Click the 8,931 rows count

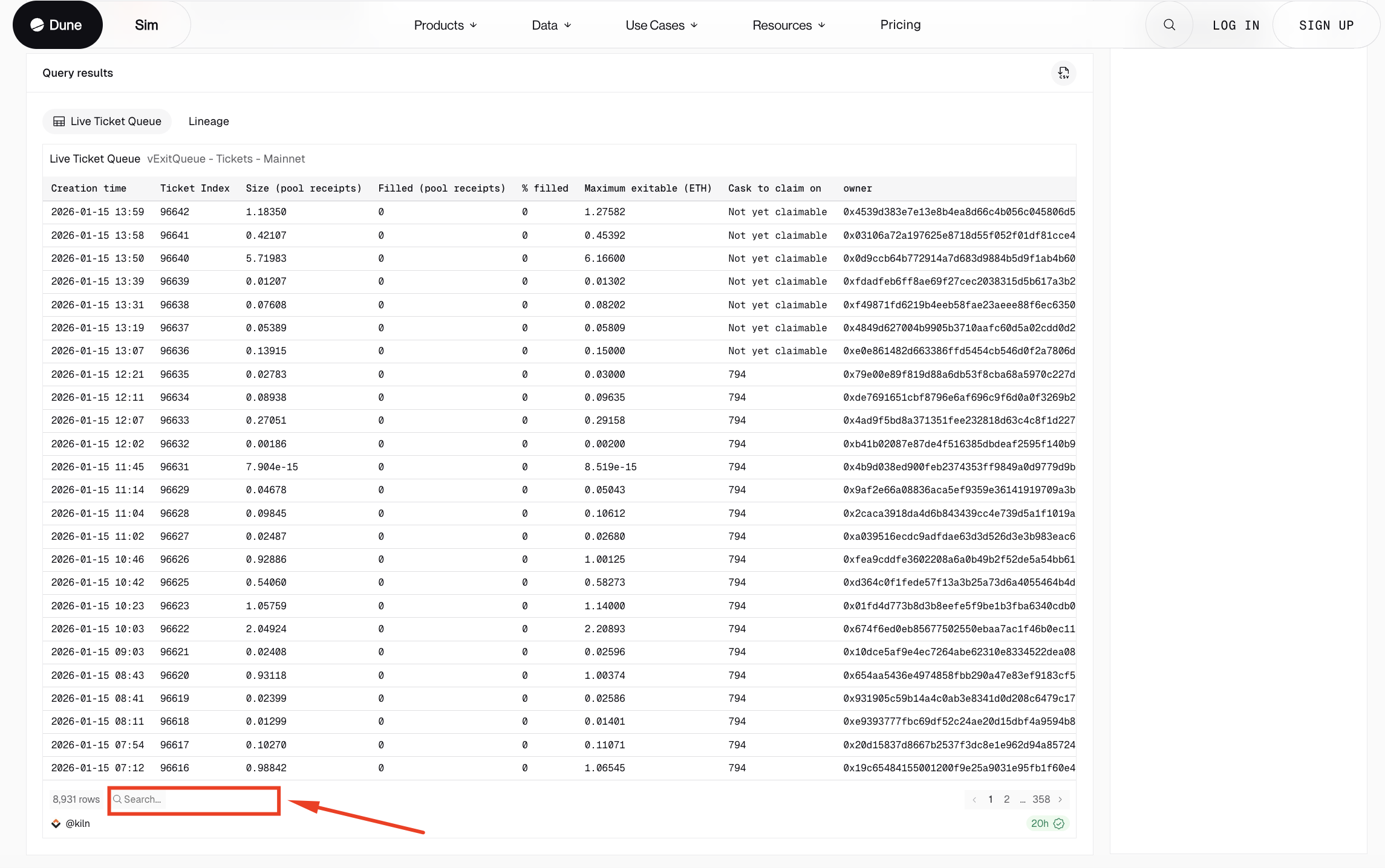click(x=76, y=799)
